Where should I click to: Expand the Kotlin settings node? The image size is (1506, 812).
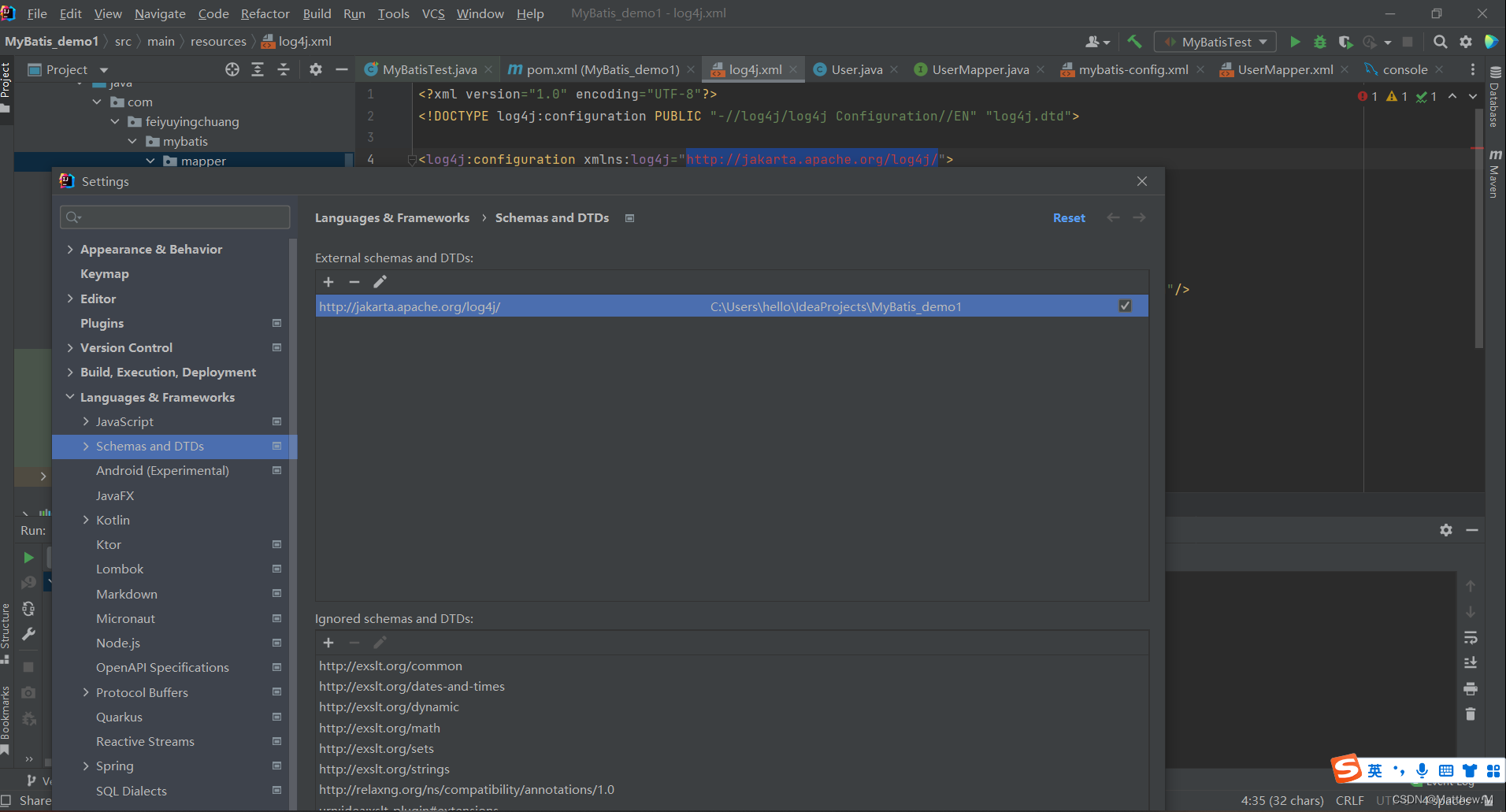[x=86, y=520]
